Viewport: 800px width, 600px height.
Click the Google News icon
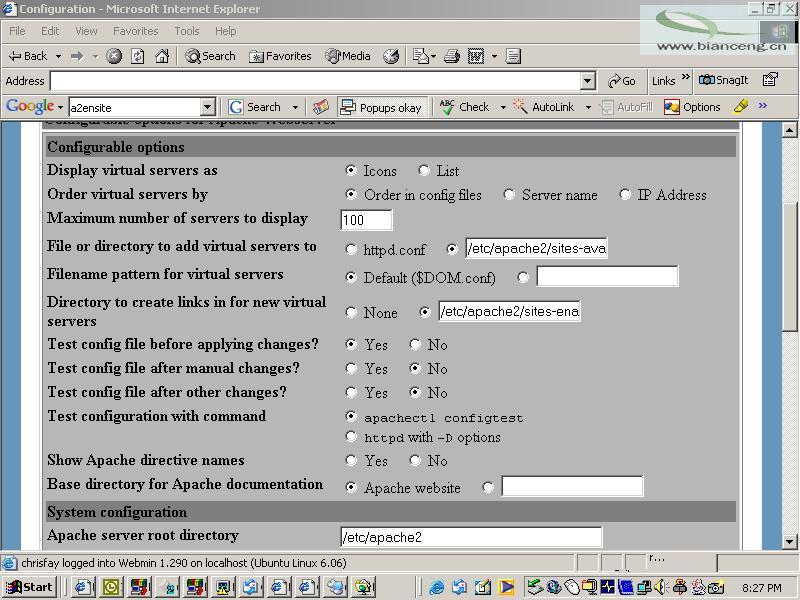320,107
